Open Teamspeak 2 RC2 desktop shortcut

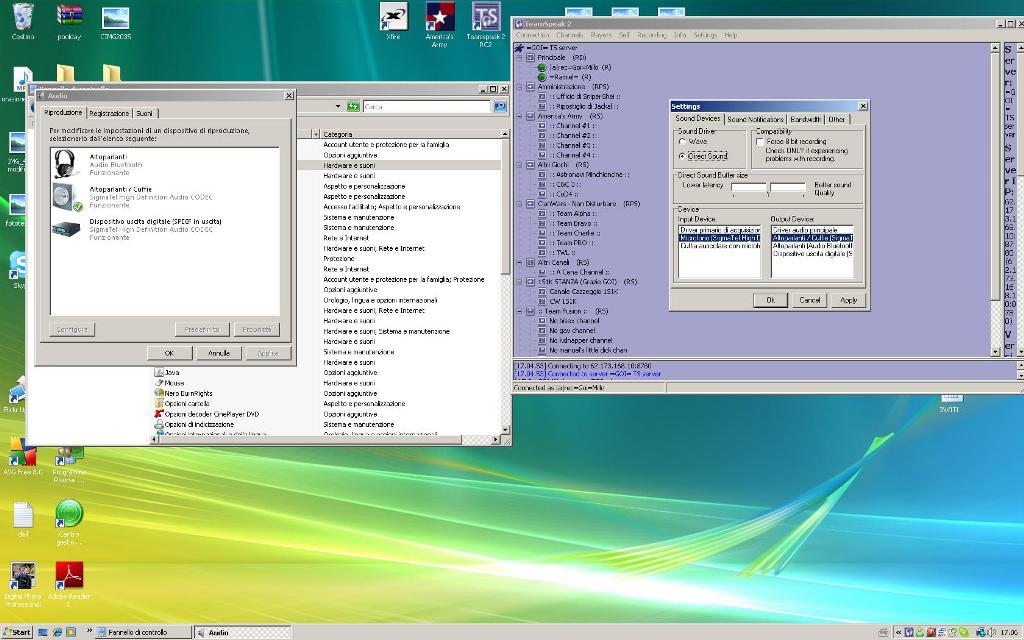[x=485, y=17]
